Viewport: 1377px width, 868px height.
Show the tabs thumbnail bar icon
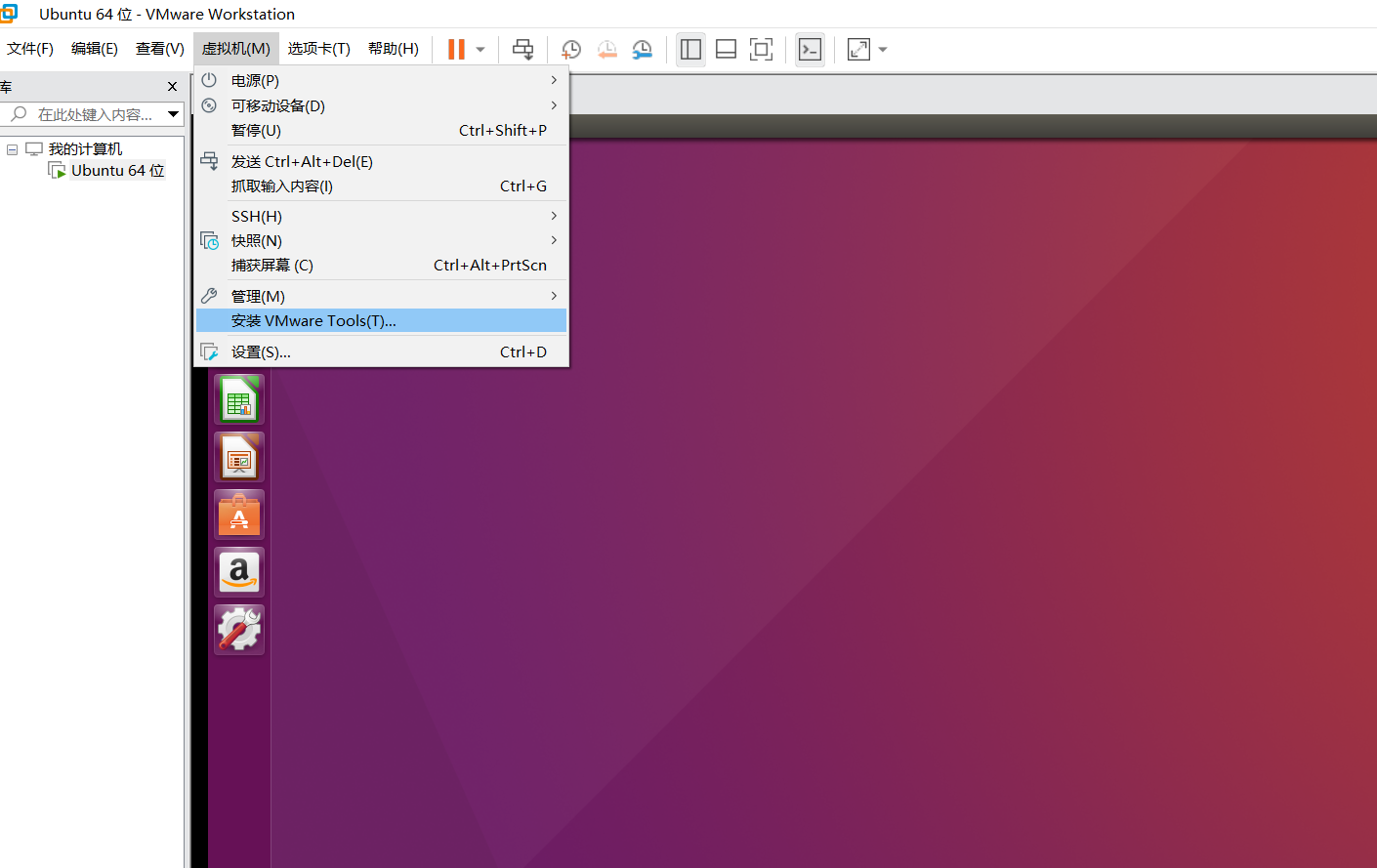[x=726, y=49]
